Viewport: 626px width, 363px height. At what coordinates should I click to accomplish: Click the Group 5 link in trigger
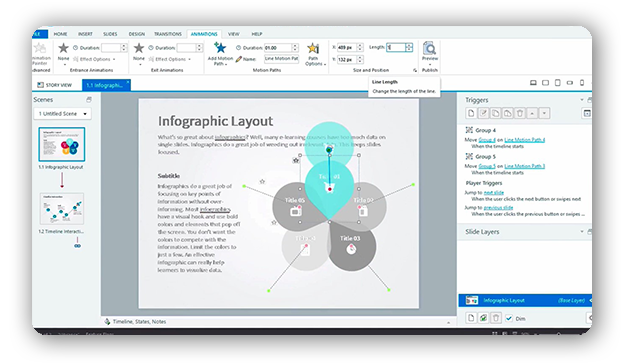coord(487,166)
